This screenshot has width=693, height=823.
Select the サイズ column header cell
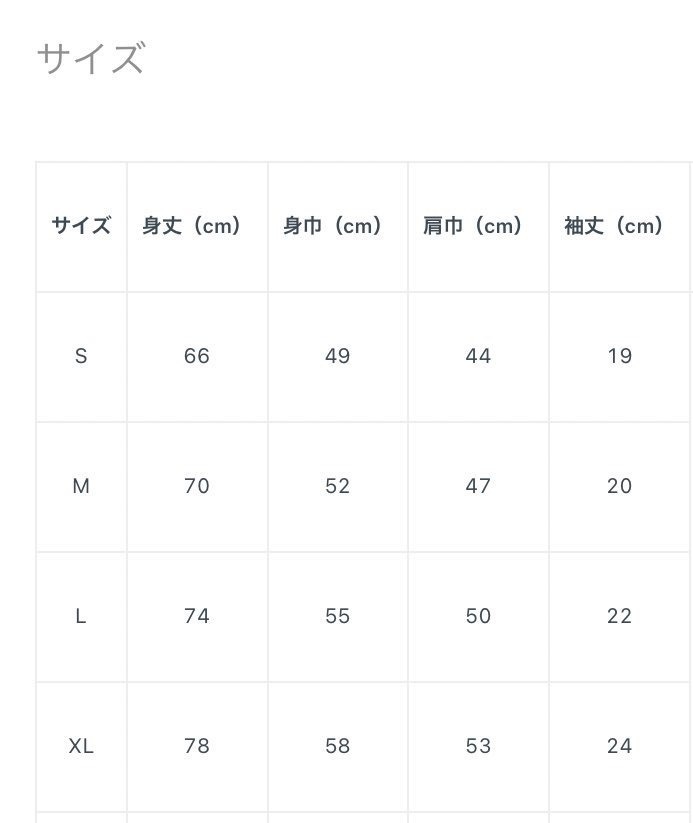[x=81, y=226]
